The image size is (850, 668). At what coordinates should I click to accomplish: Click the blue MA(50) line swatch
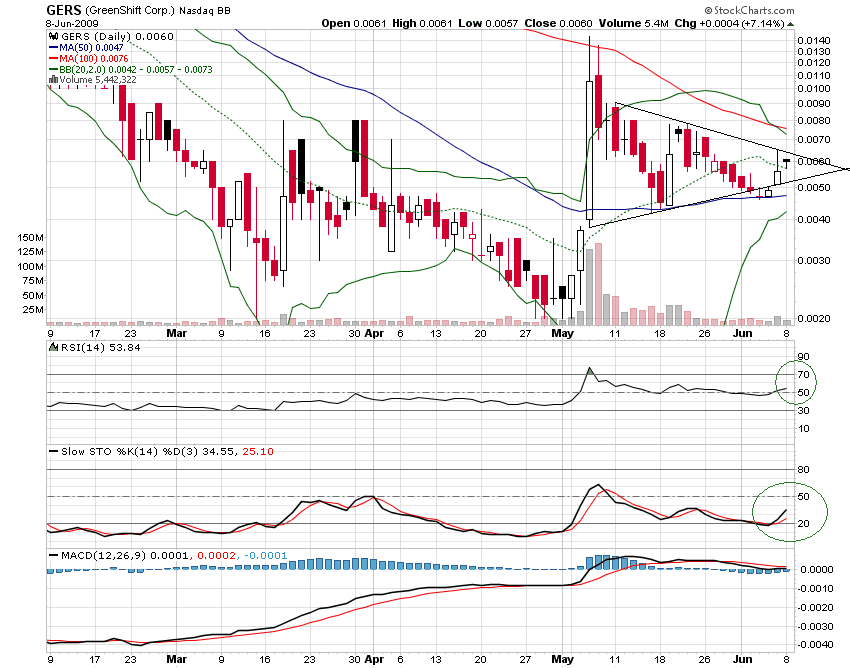53,48
